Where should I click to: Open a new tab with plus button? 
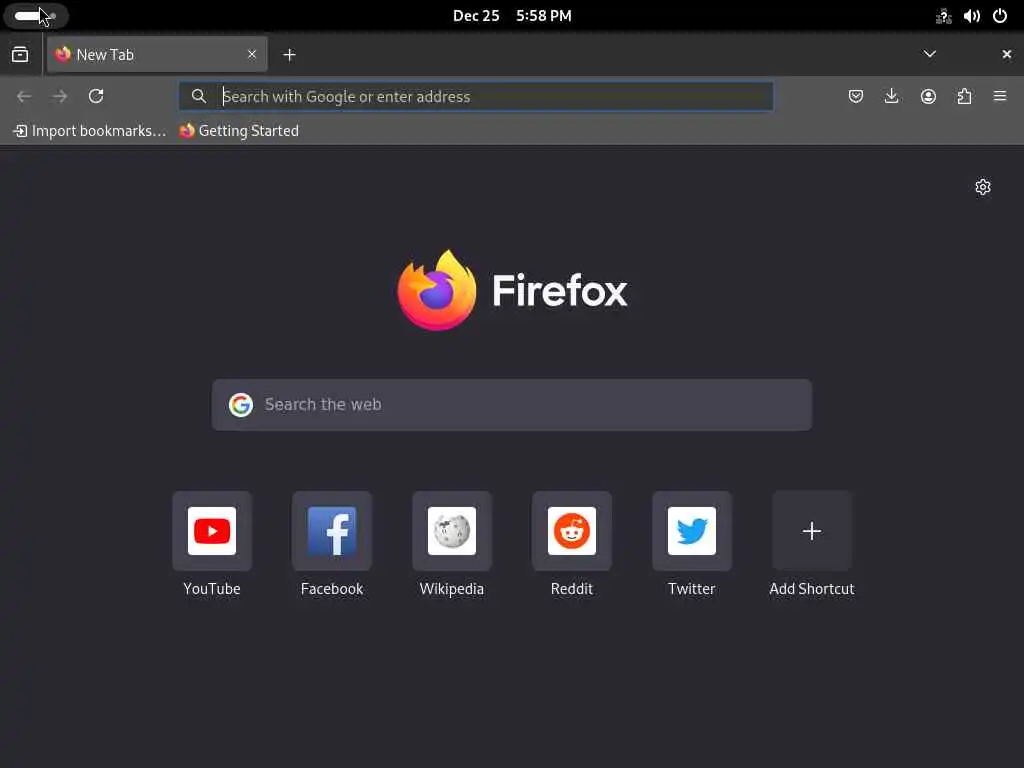(289, 55)
